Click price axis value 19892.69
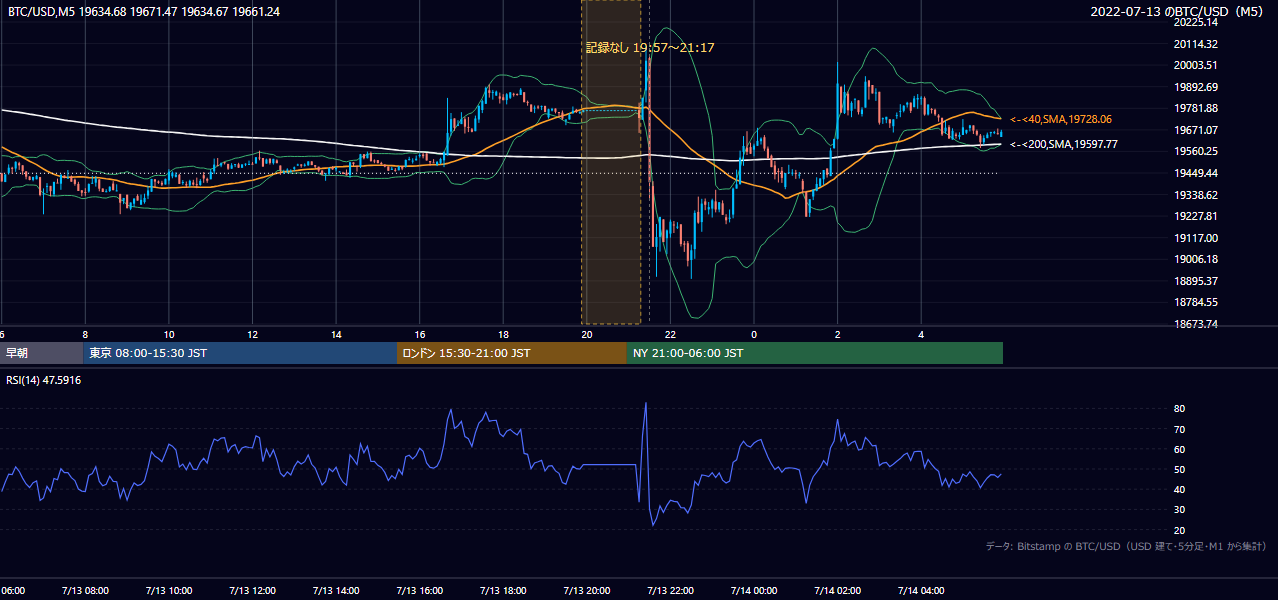 [x=1196, y=87]
